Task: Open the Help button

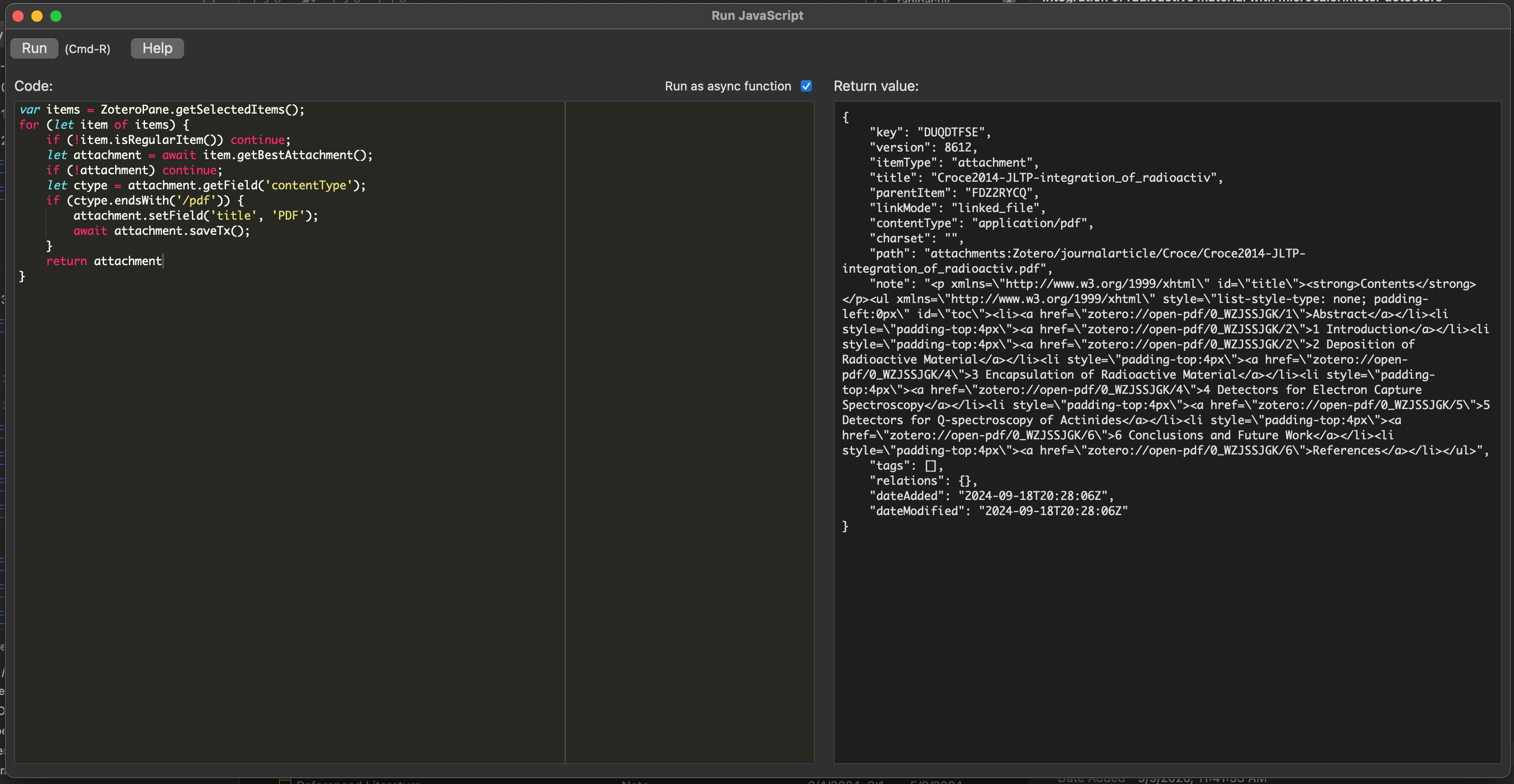Action: coord(157,48)
